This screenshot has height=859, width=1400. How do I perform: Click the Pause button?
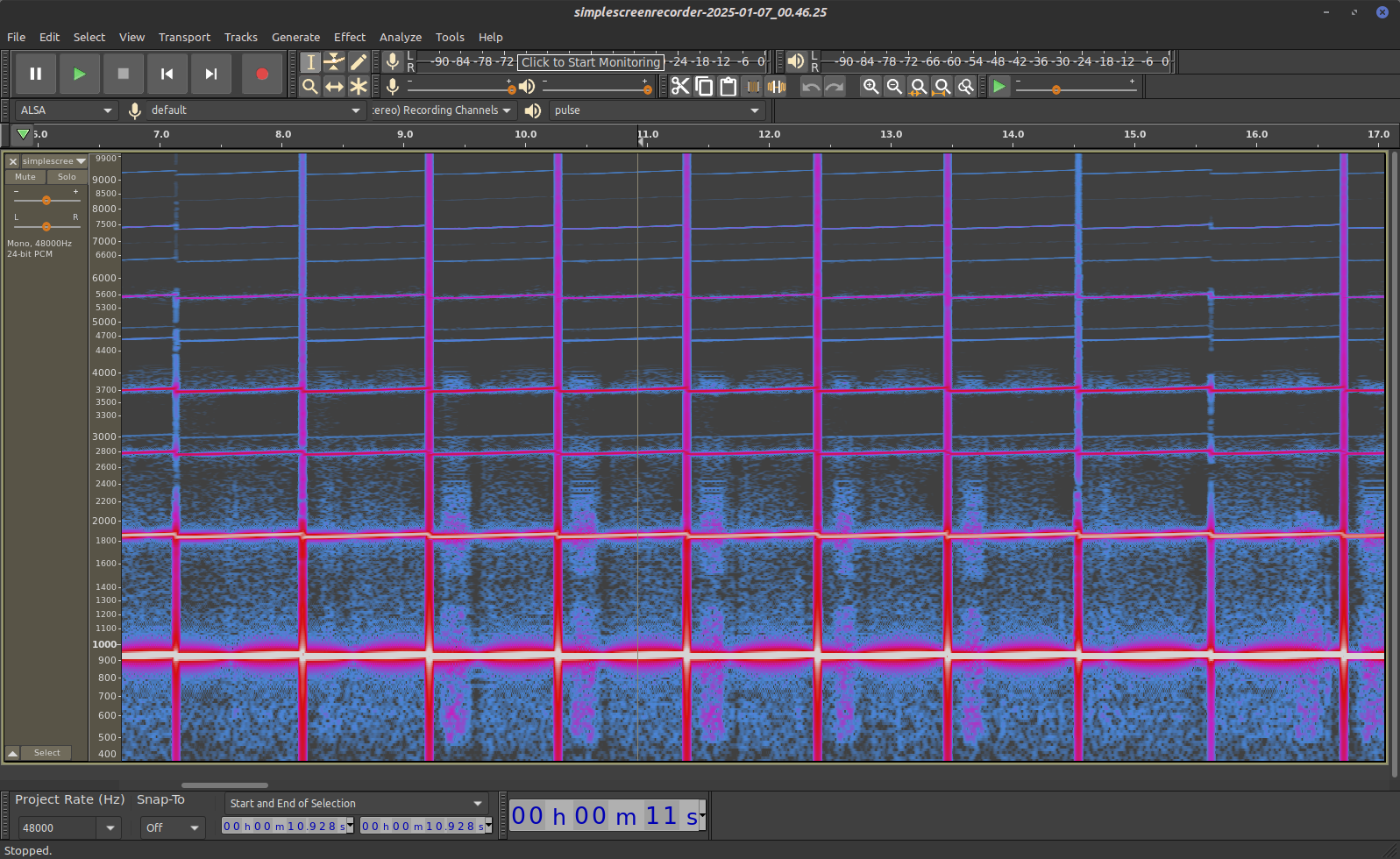click(36, 74)
